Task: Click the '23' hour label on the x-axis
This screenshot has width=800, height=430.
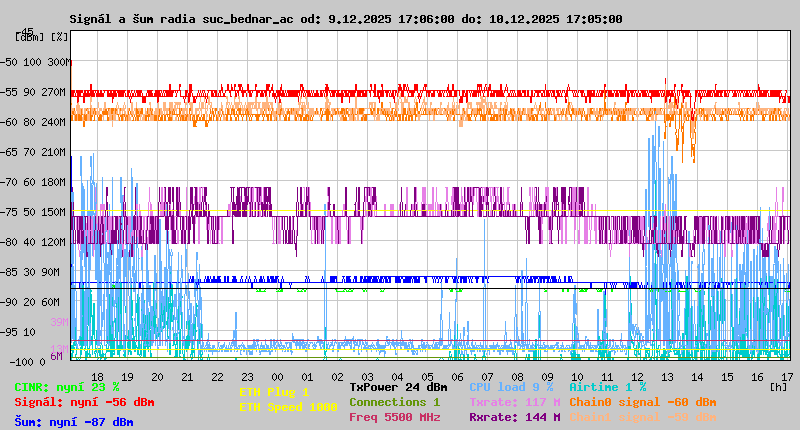Action: pyautogui.click(x=247, y=377)
